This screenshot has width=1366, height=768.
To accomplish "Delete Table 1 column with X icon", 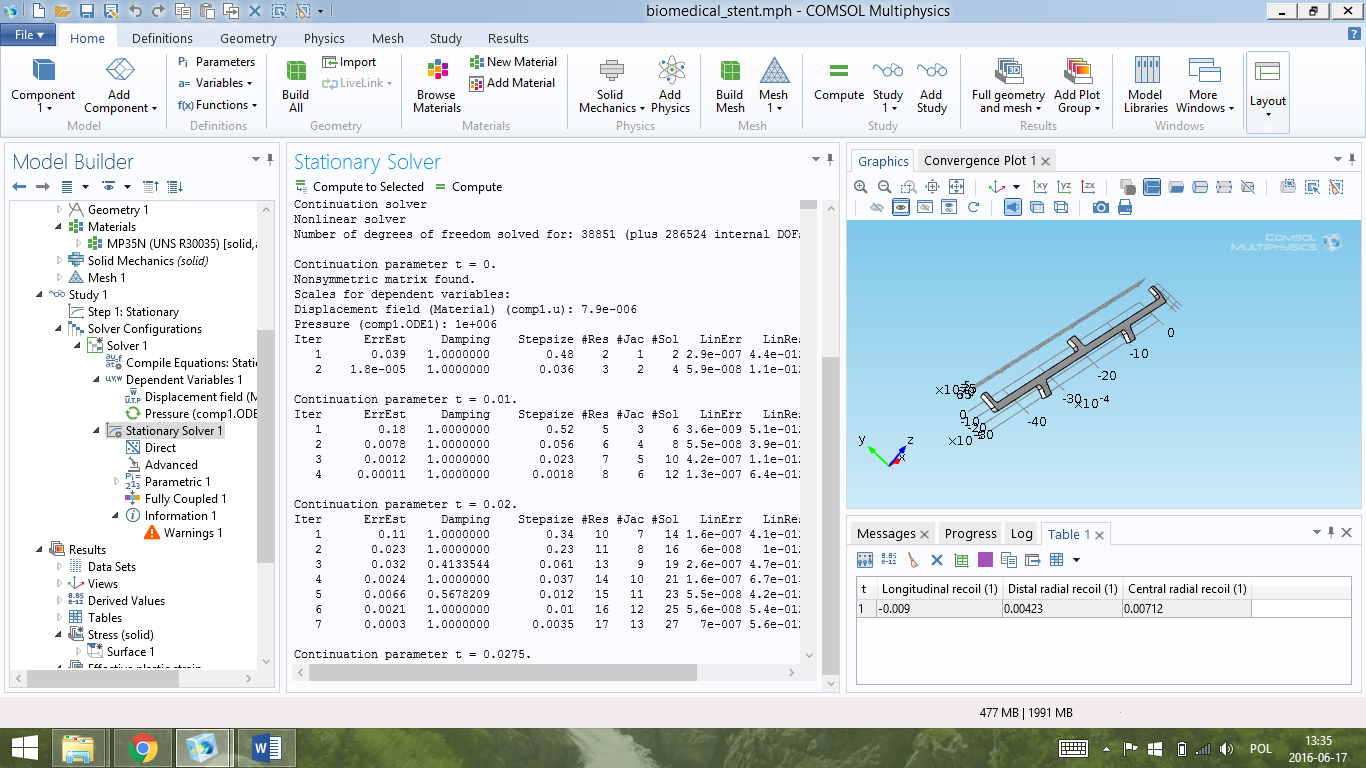I will coord(937,560).
